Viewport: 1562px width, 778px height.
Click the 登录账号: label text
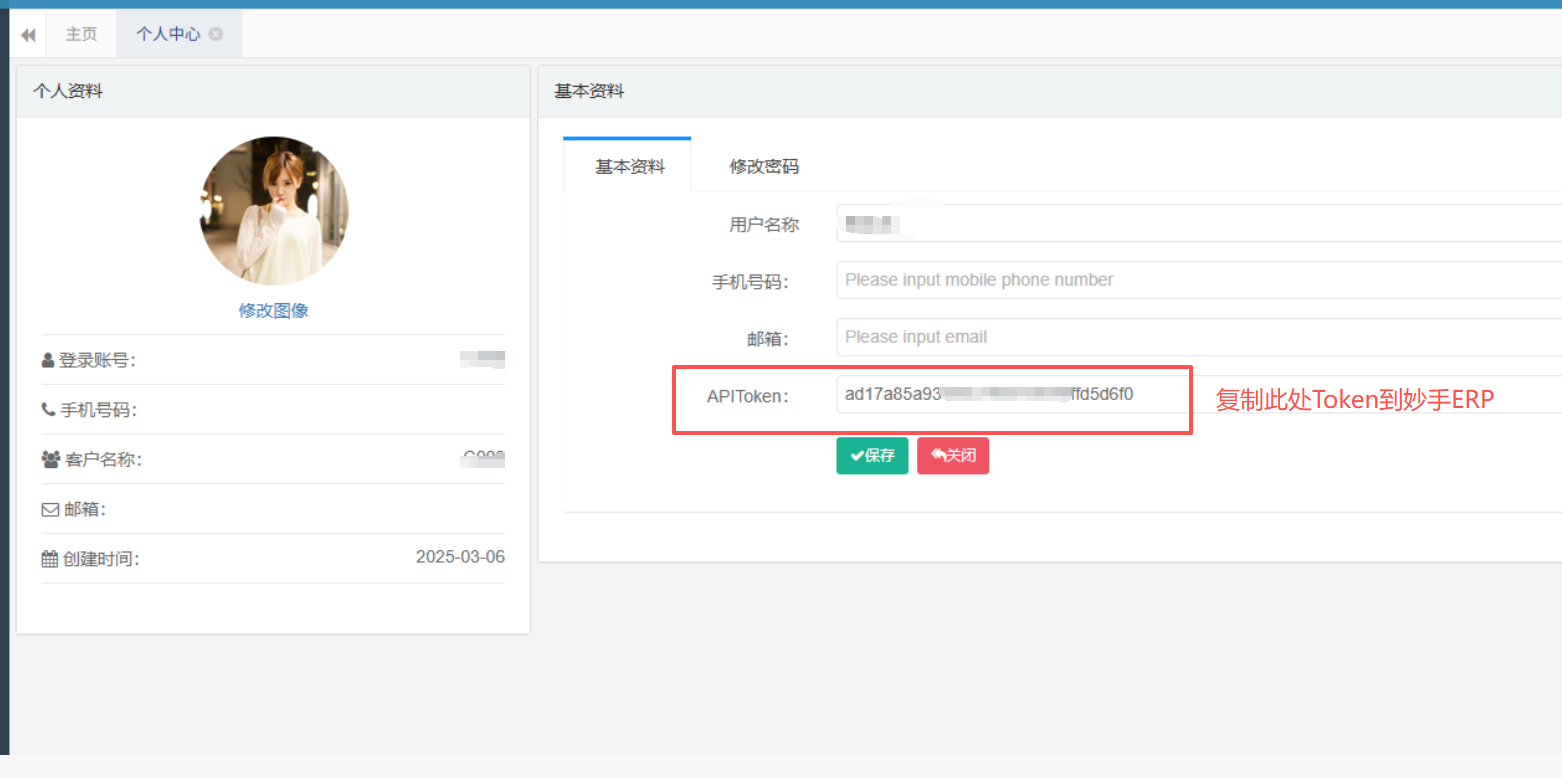[97, 360]
